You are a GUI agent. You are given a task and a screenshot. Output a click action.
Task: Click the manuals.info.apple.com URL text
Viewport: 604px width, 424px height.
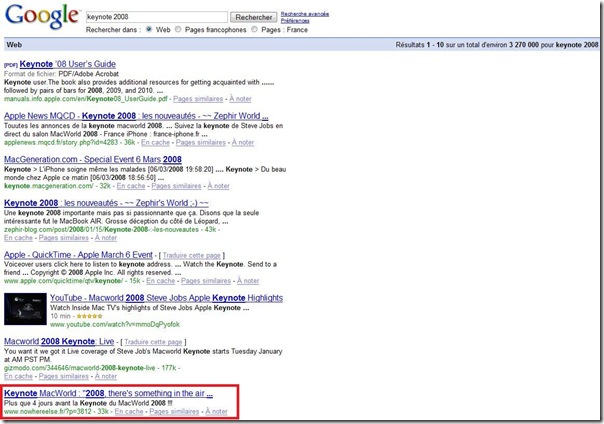click(86, 99)
